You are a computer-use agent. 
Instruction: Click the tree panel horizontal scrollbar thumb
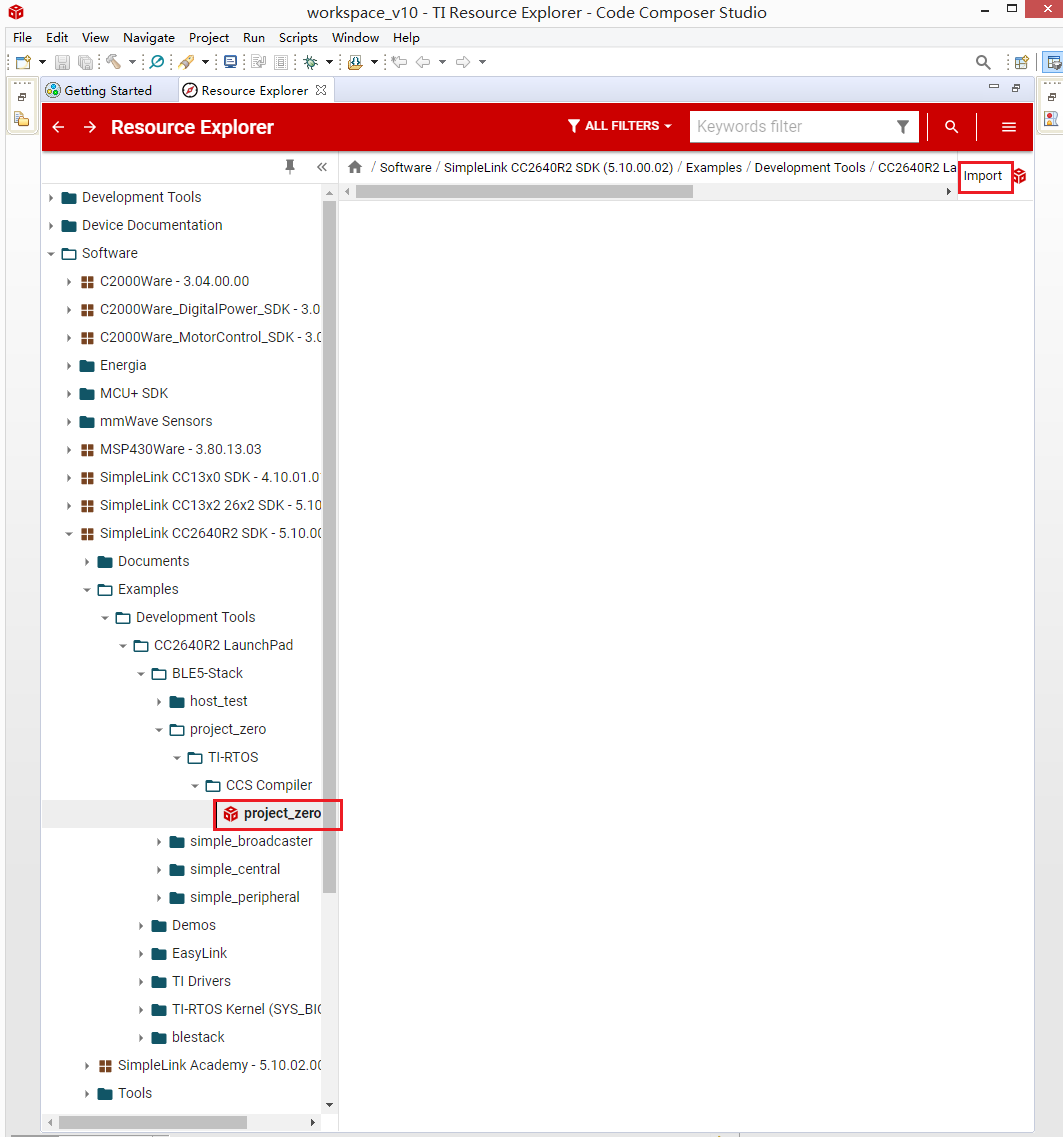153,1122
